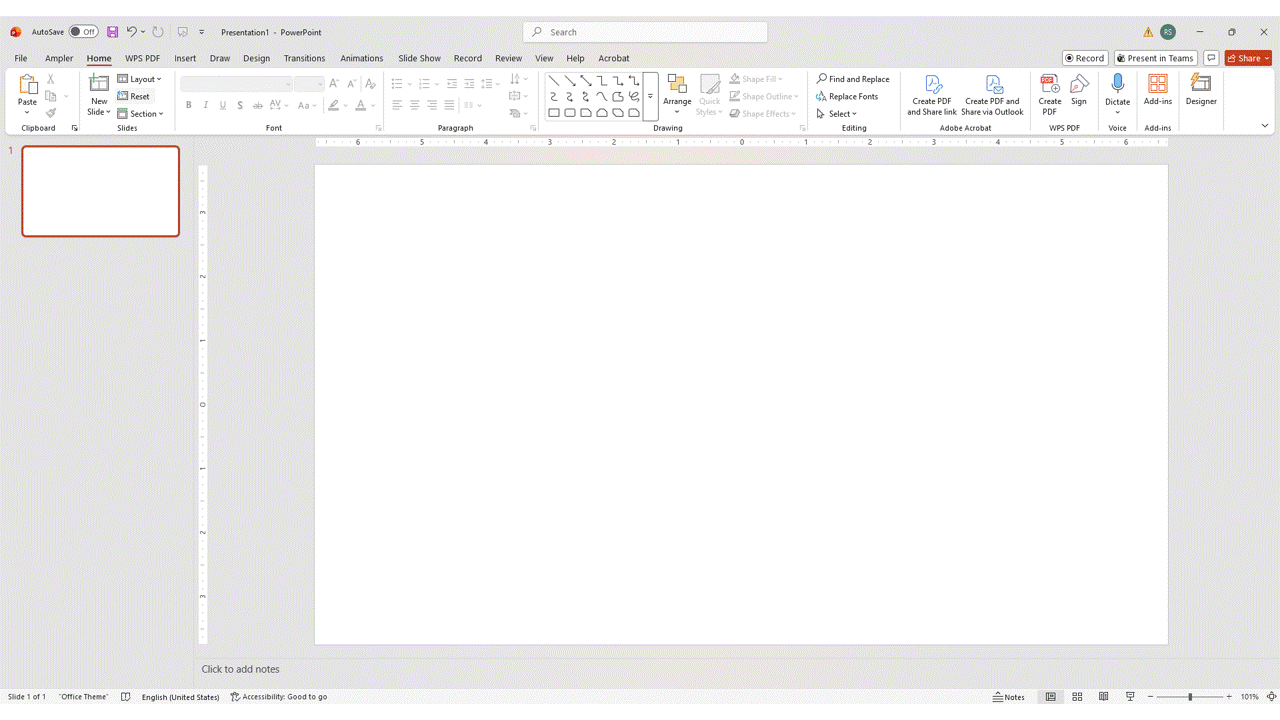Open the Add-ins icon
This screenshot has height=720, width=1280.
(x=1158, y=84)
